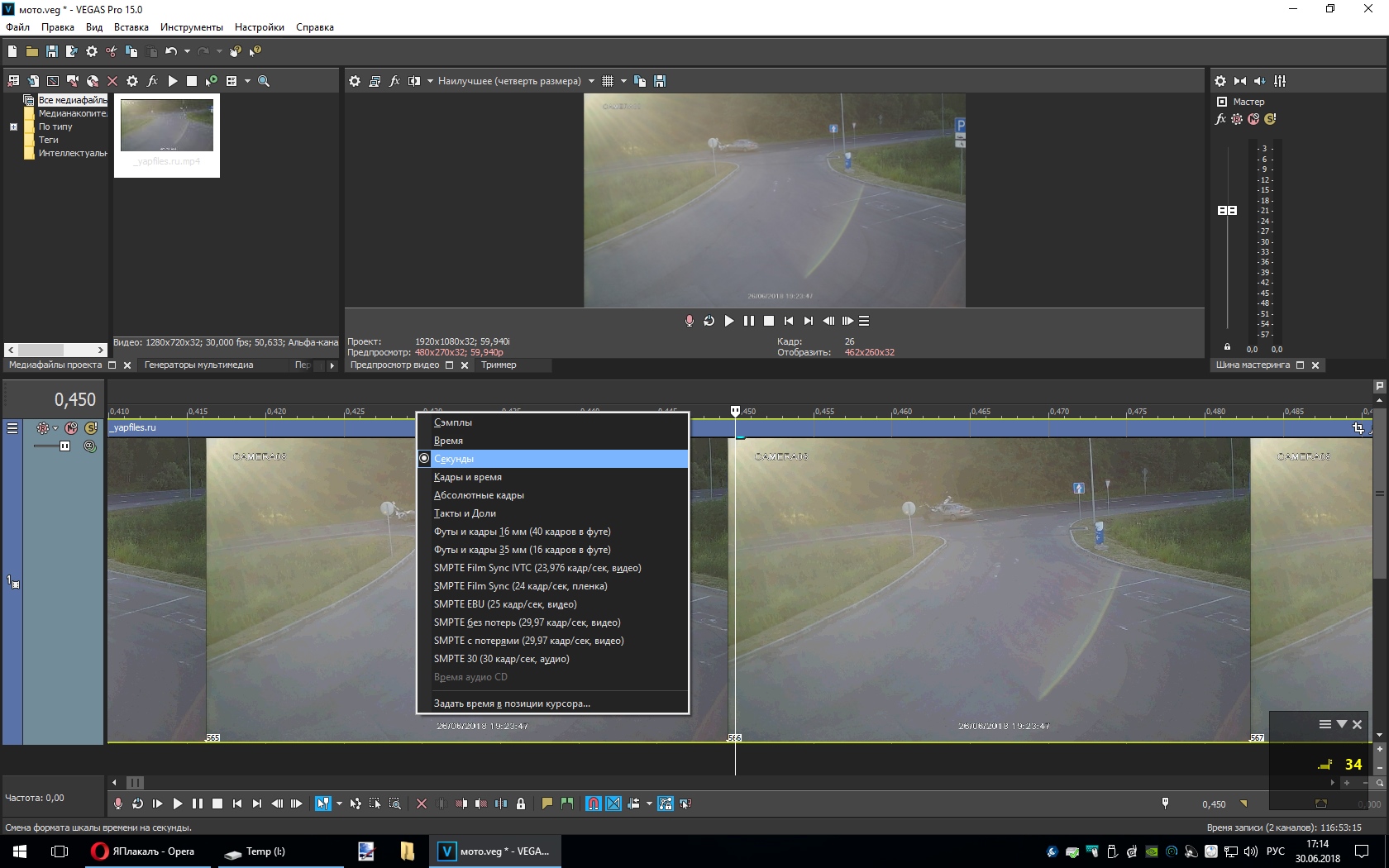Toggle automatic crossfades in the timeline toolbar
The width and height of the screenshot is (1389, 868).
coord(613,804)
